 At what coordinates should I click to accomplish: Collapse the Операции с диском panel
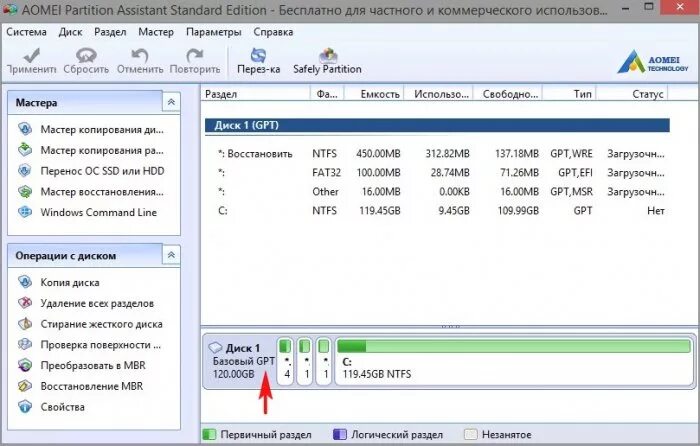[x=171, y=255]
